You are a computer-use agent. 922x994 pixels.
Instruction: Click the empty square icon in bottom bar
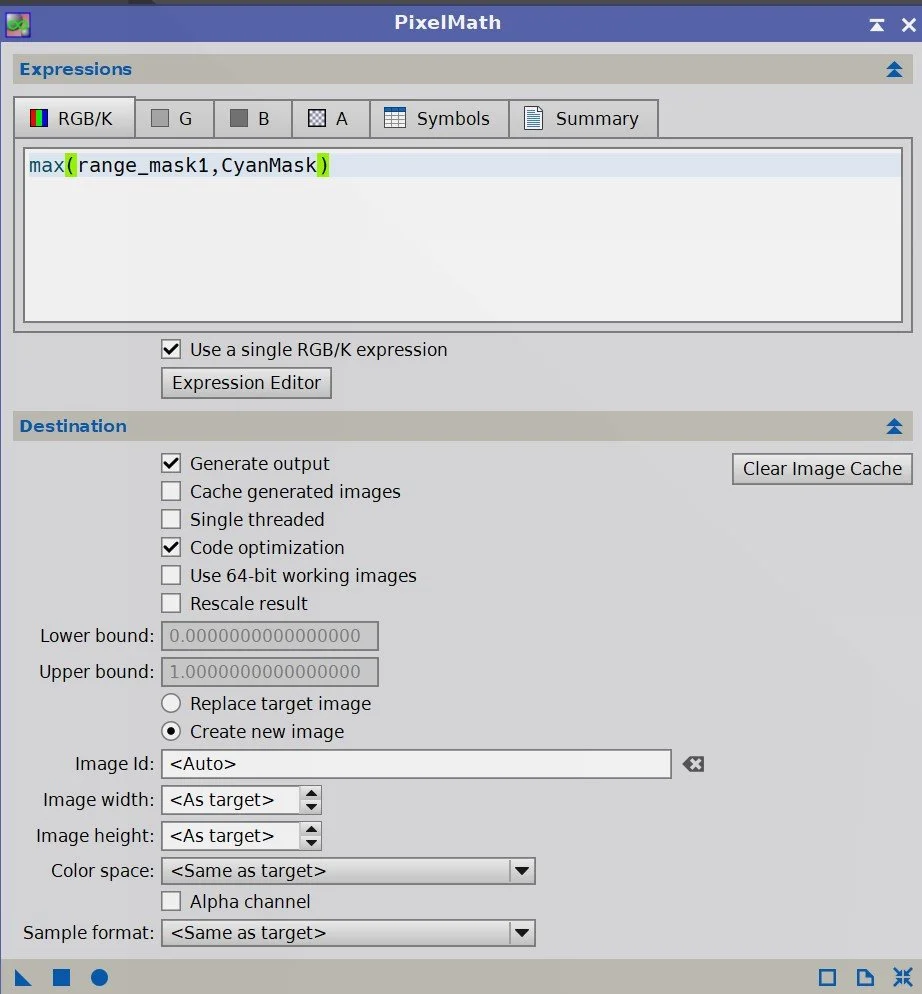pos(828,978)
